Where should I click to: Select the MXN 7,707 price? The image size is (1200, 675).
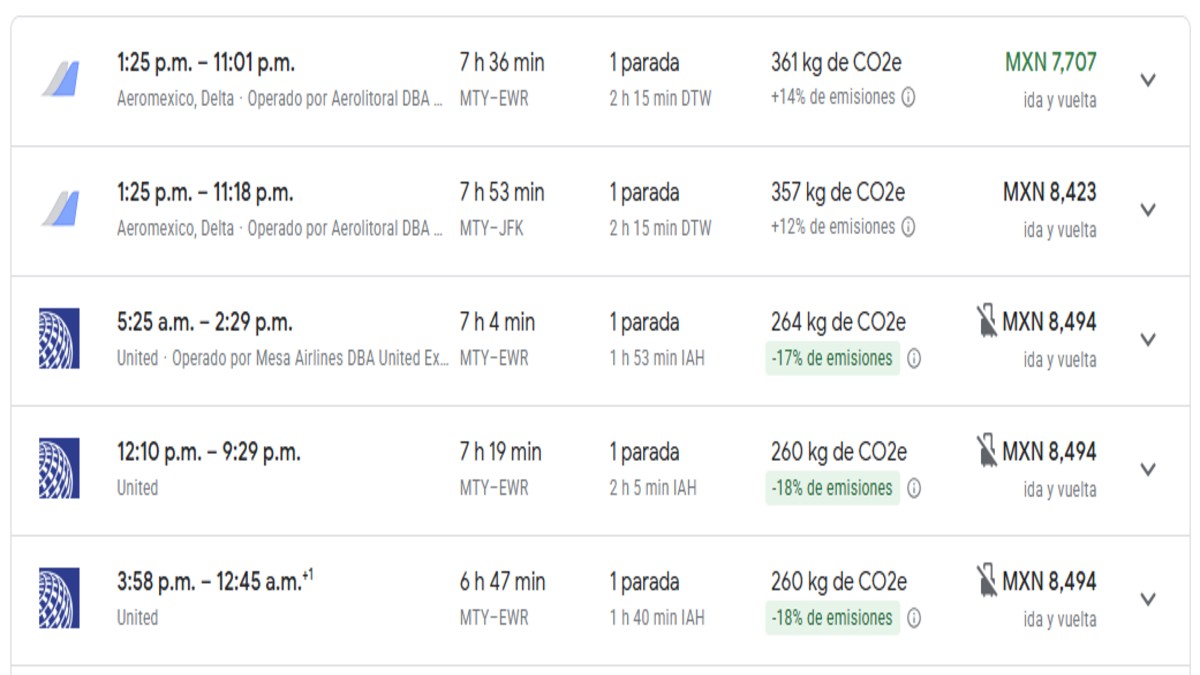point(1050,62)
